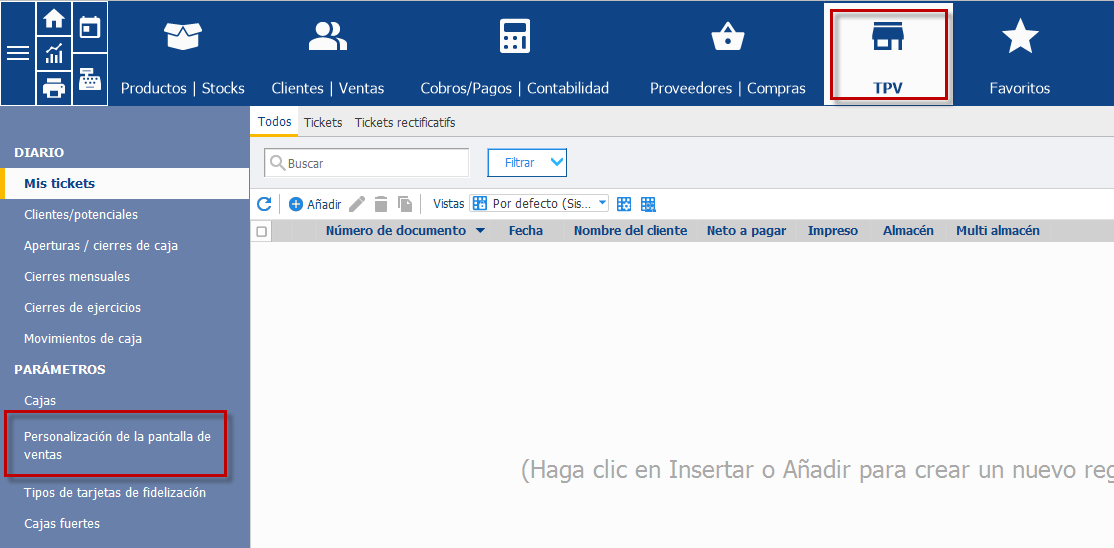This screenshot has height=548, width=1114.
Task: Tick the select-all checkbox in the header
Action: coord(261,232)
